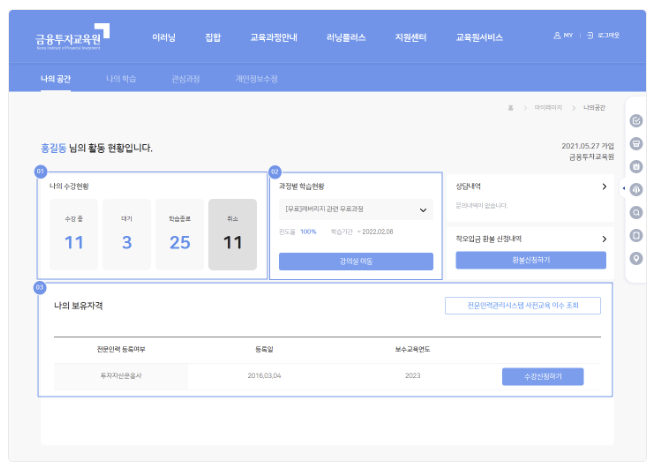Open the location pin icon in right sidebar
Screen dimensions: 655x469
636,259
